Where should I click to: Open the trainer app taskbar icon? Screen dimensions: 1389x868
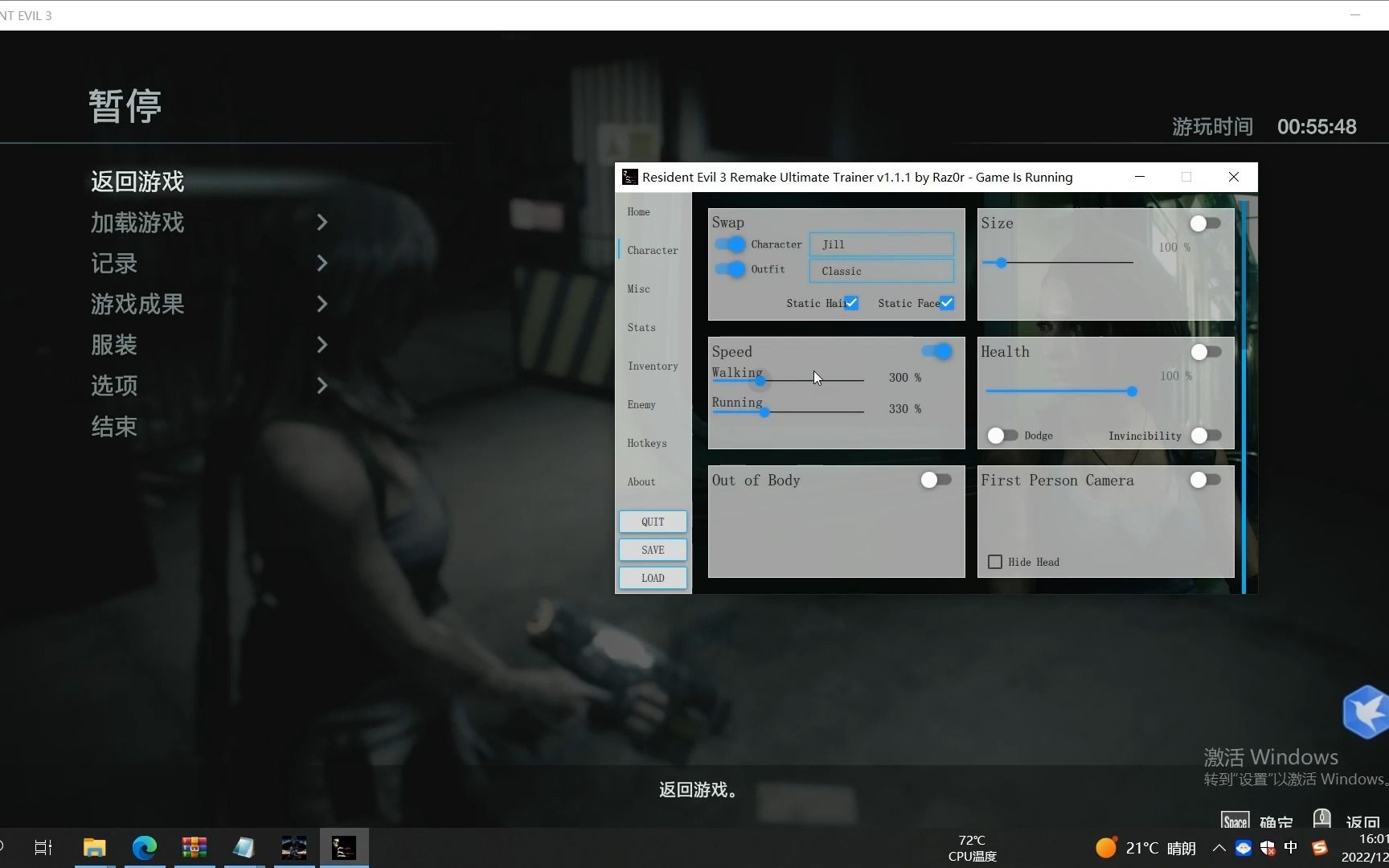344,847
